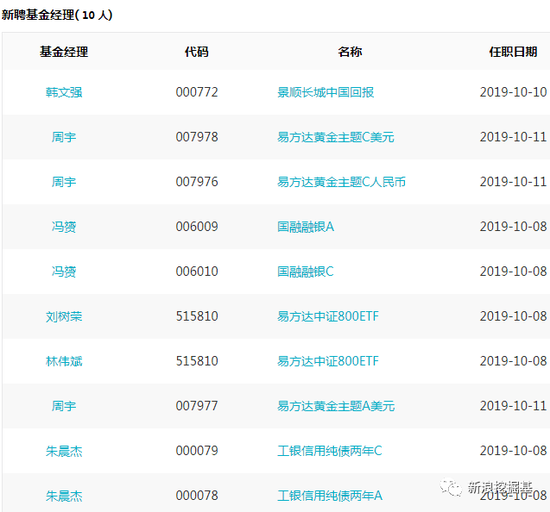This screenshot has width=550, height=512.
Task: Open 朱晨杰 link in the 000079 row
Action: [64, 451]
